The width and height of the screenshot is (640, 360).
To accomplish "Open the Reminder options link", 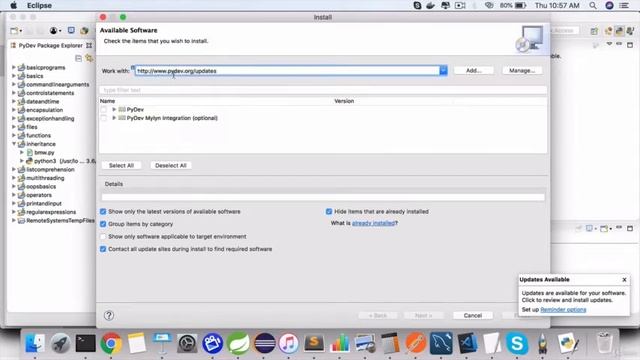I will coord(563,310).
